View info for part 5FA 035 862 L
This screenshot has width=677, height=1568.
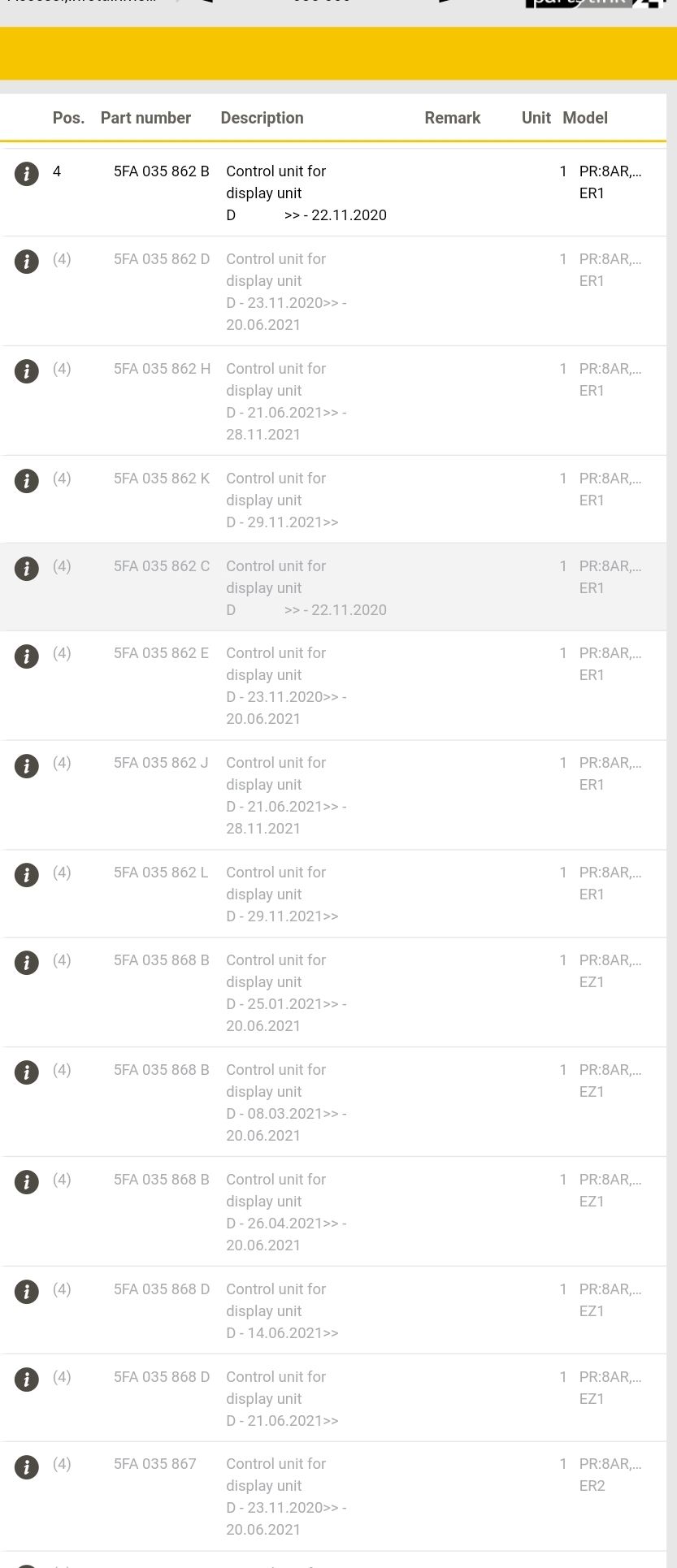pos(27,874)
